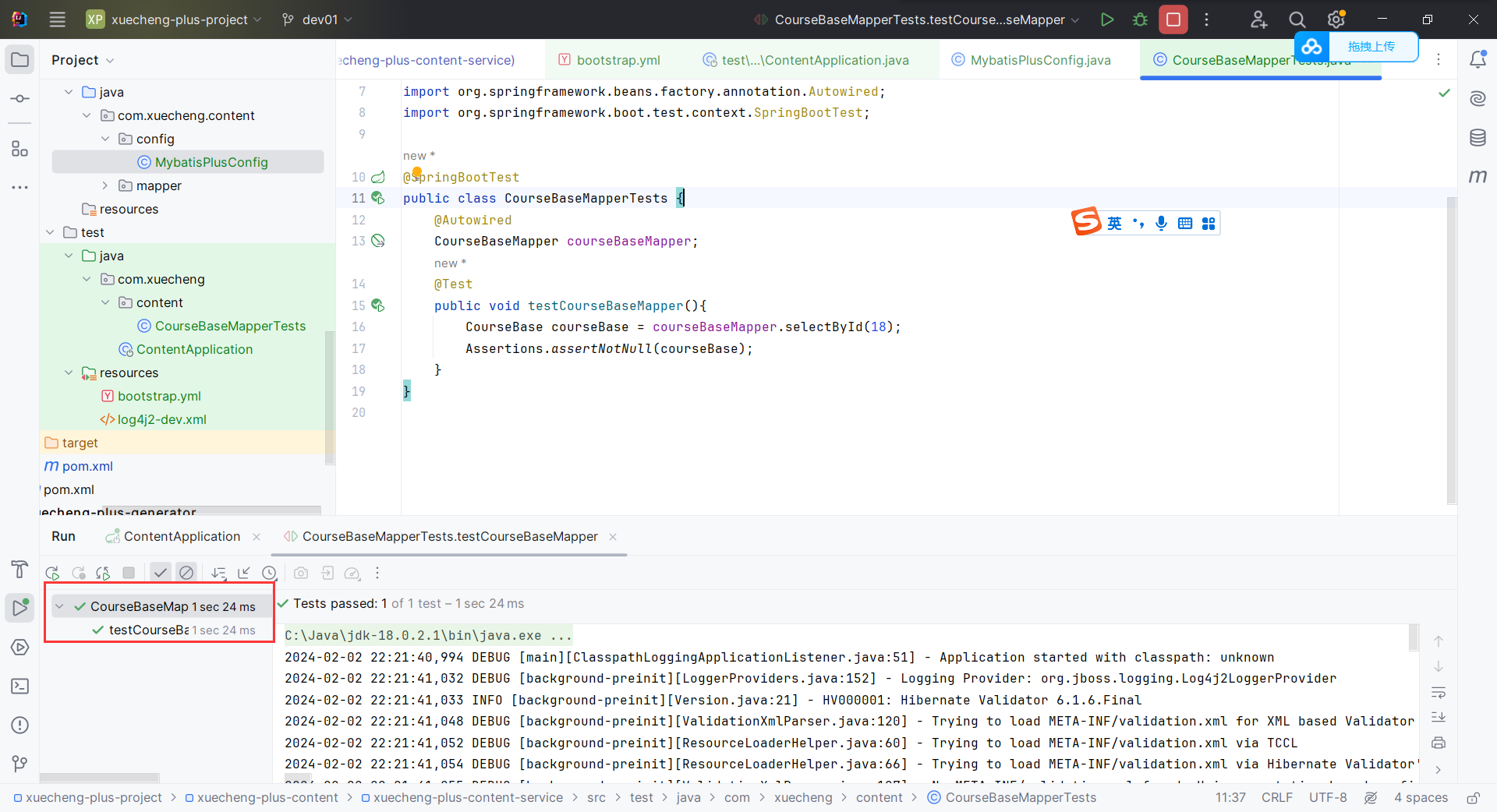Open run configuration selector dropdown

click(917, 19)
